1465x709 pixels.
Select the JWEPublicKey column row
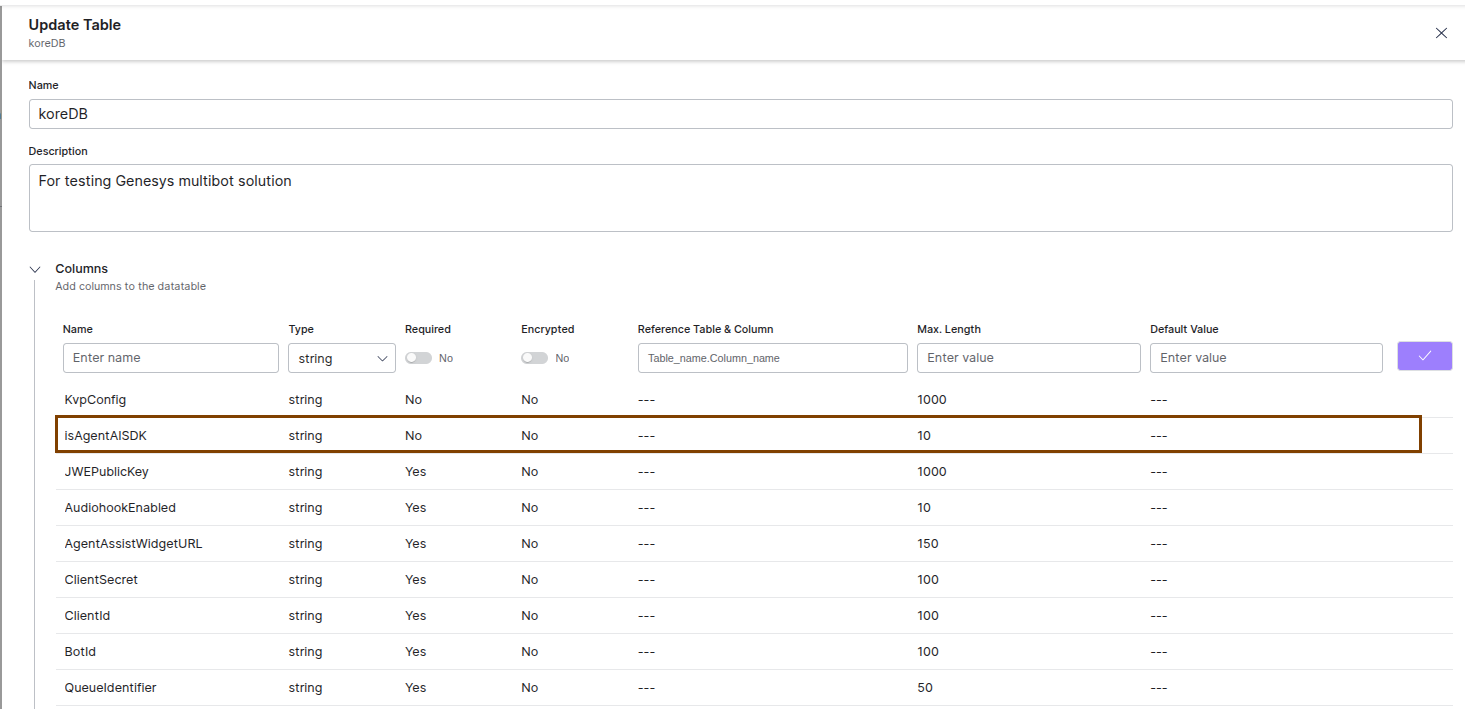click(107, 472)
